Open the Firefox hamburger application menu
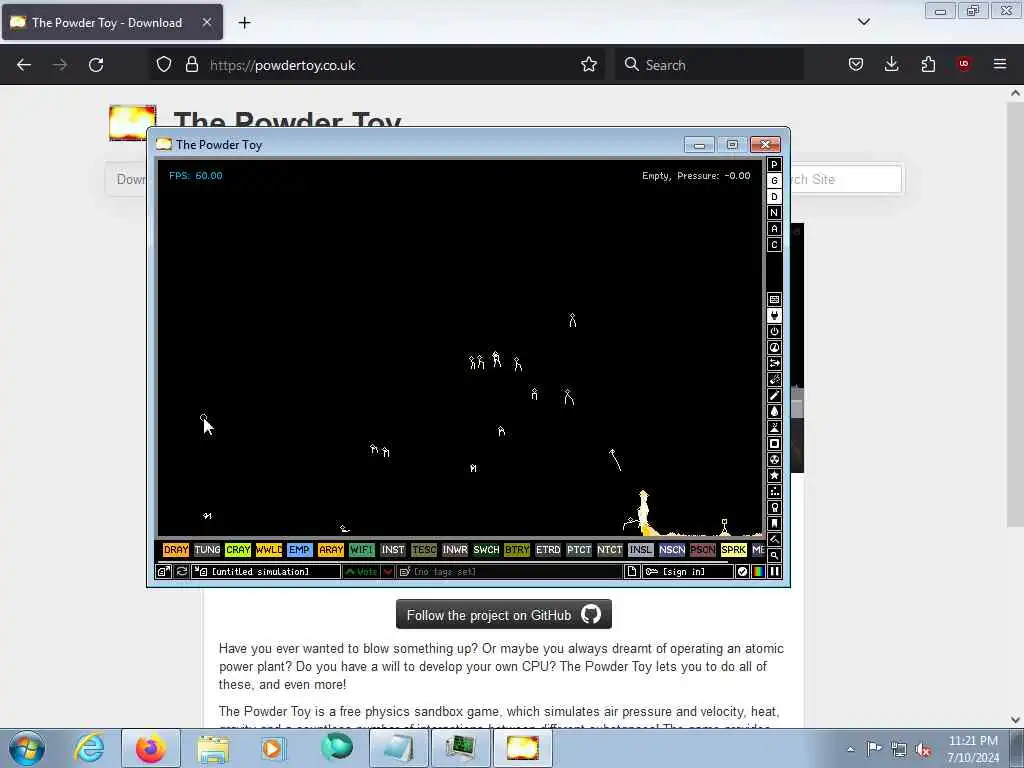This screenshot has height=768, width=1024. (999, 64)
